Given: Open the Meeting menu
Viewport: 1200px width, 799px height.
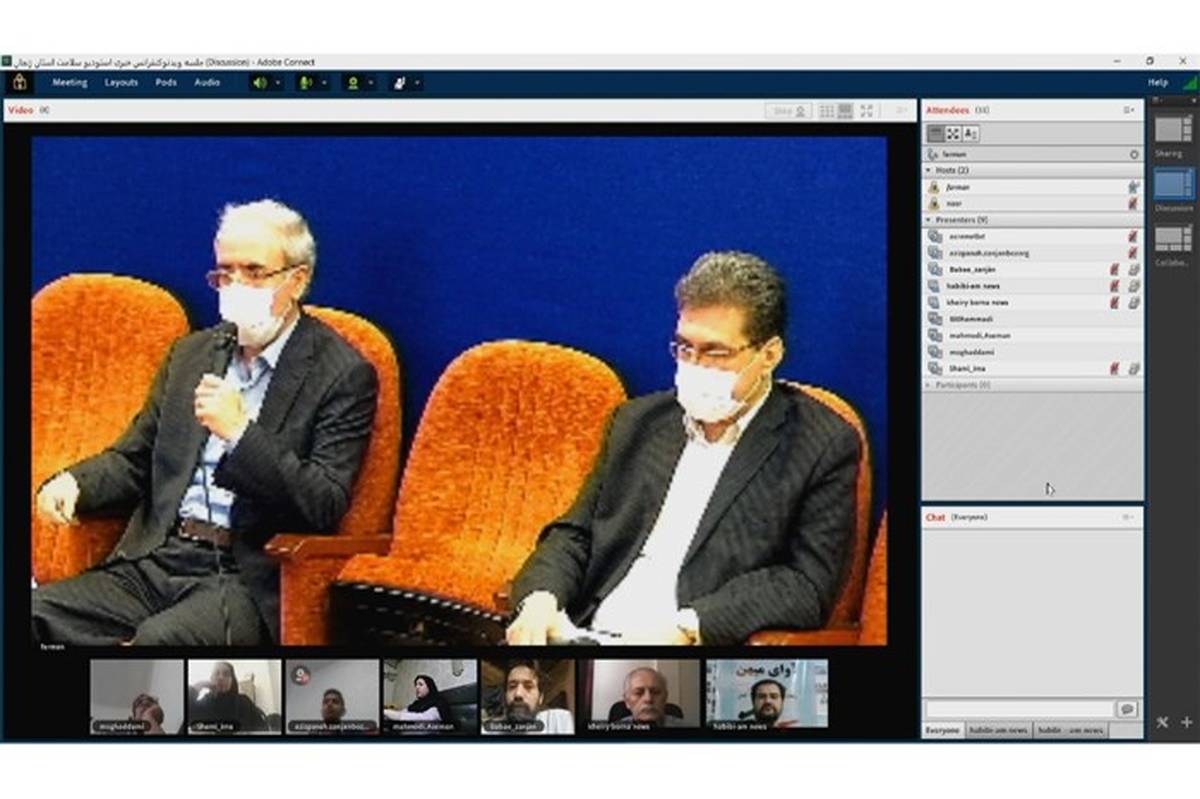Looking at the screenshot, I should (x=70, y=83).
